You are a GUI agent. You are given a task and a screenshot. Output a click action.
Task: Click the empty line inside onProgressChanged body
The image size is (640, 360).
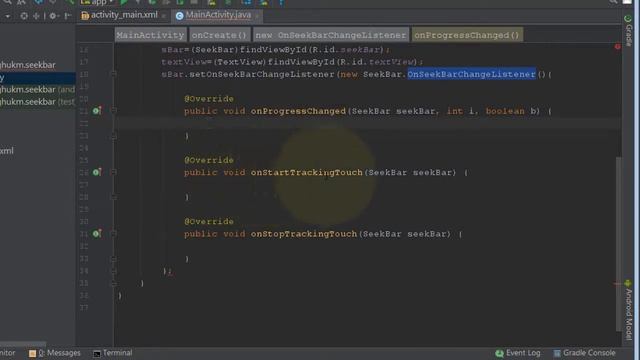(x=367, y=123)
